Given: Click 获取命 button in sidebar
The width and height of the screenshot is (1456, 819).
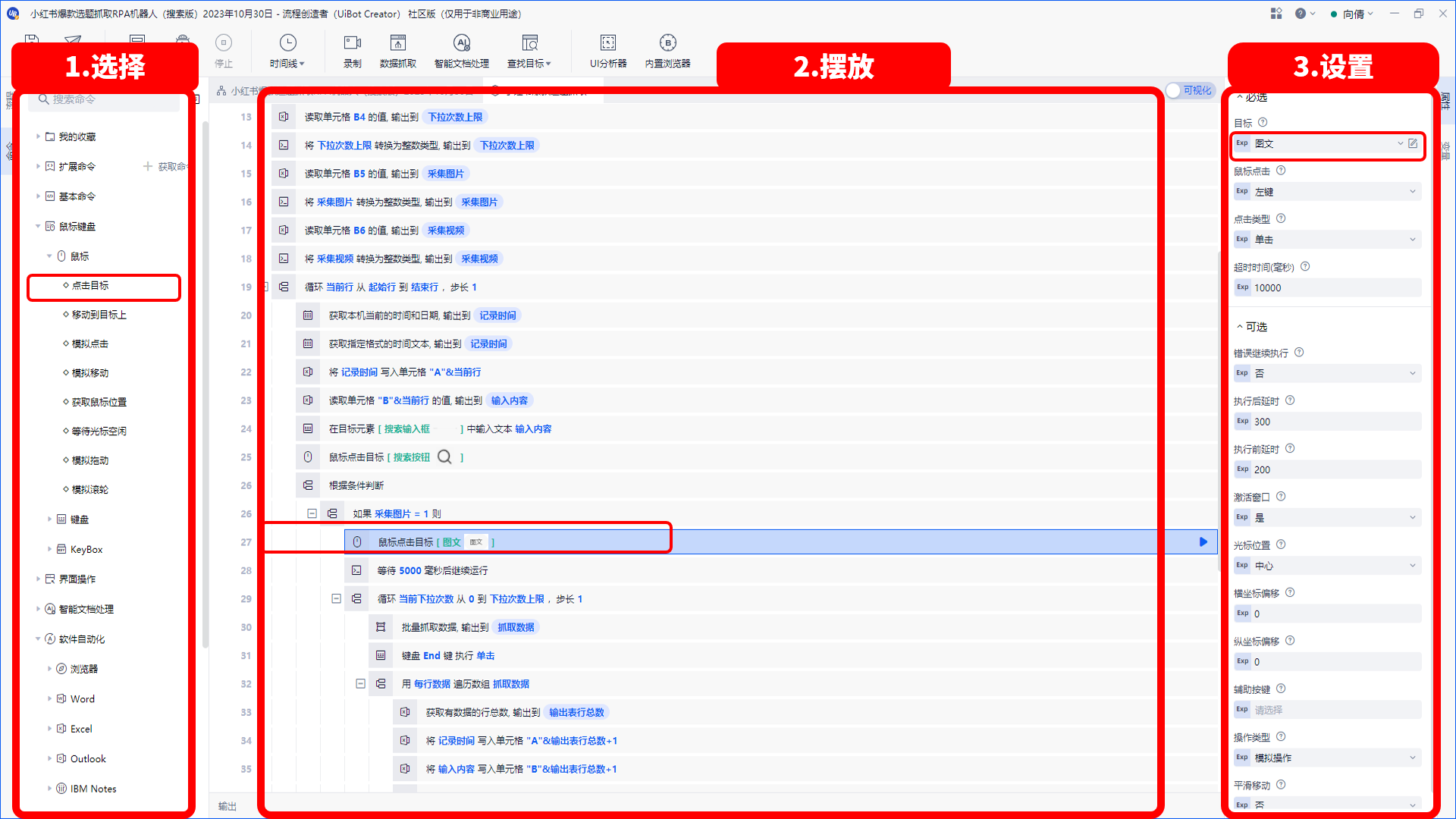Looking at the screenshot, I should tap(166, 167).
